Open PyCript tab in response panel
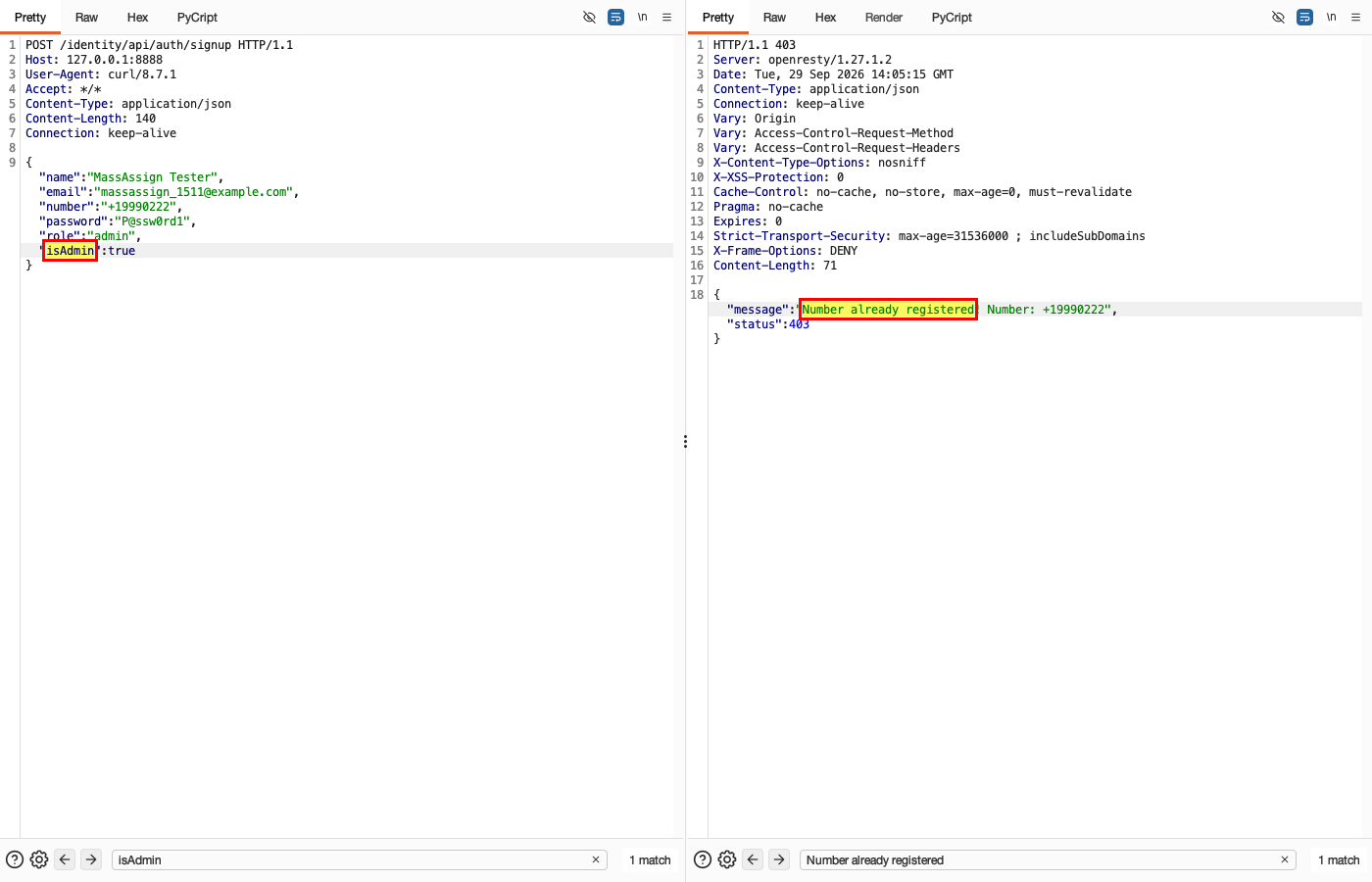This screenshot has width=1372, height=882. pyautogui.click(x=952, y=17)
